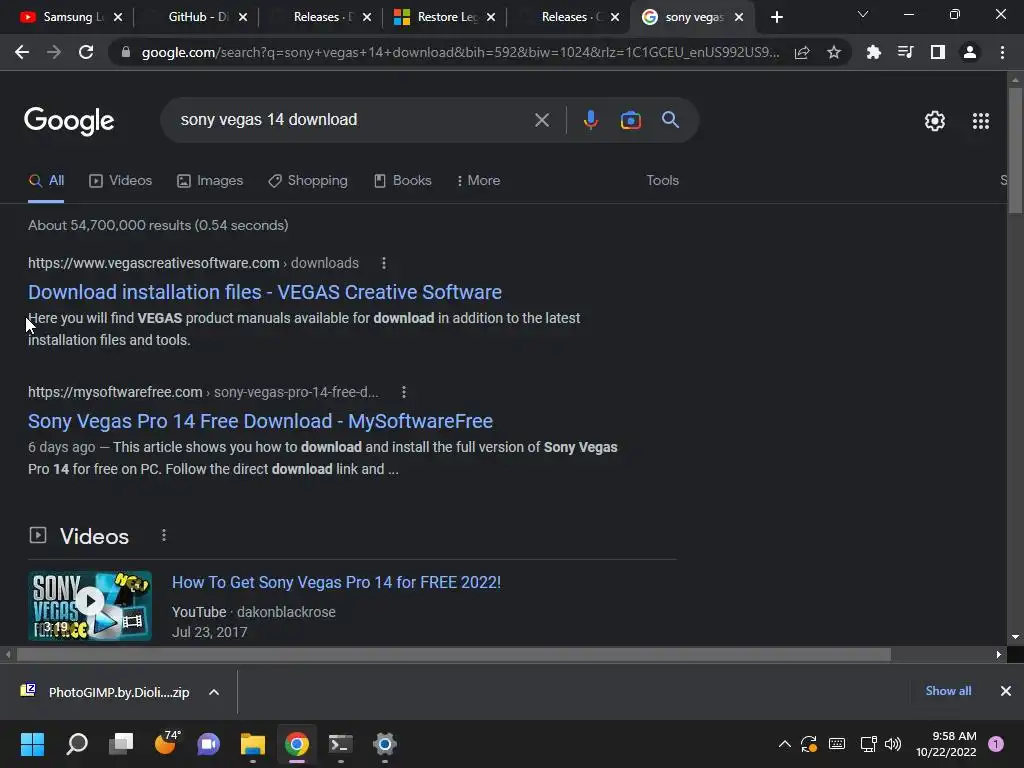The image size is (1024, 768).
Task: Open Terminal from taskbar
Action: [340, 744]
